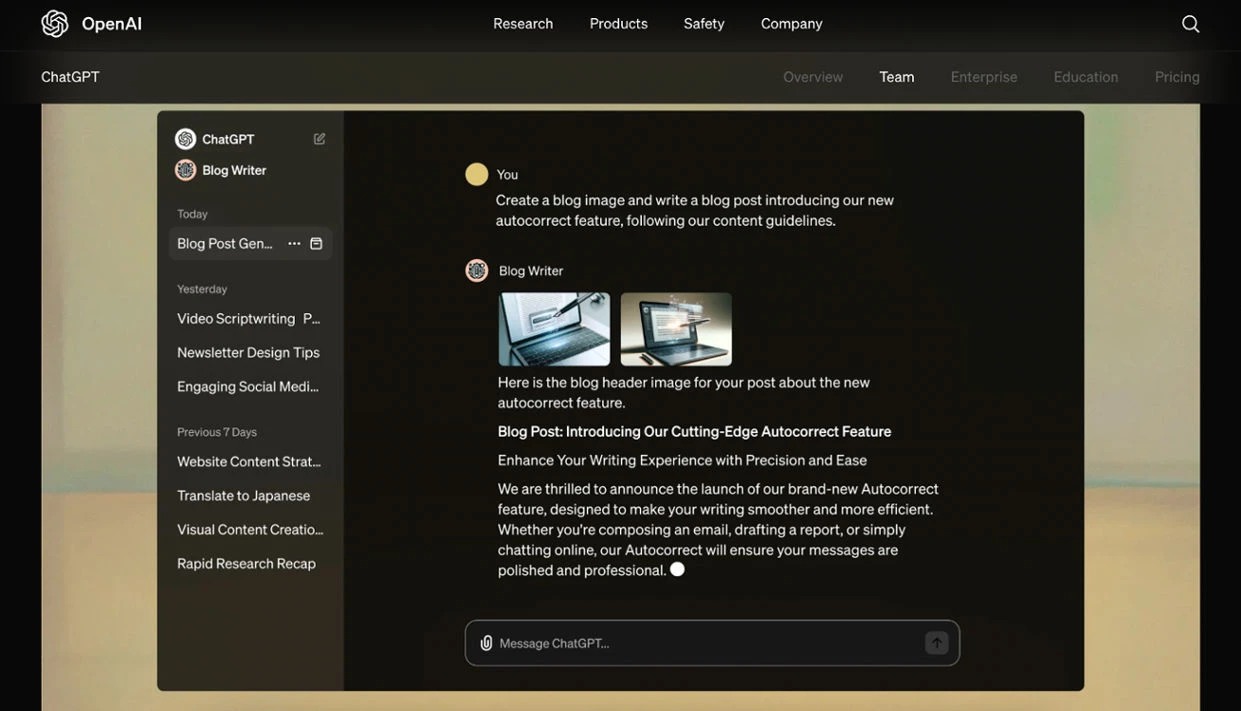The height and width of the screenshot is (711, 1241).
Task: Click the Blog Writer avatar in the chat
Action: [x=477, y=270]
